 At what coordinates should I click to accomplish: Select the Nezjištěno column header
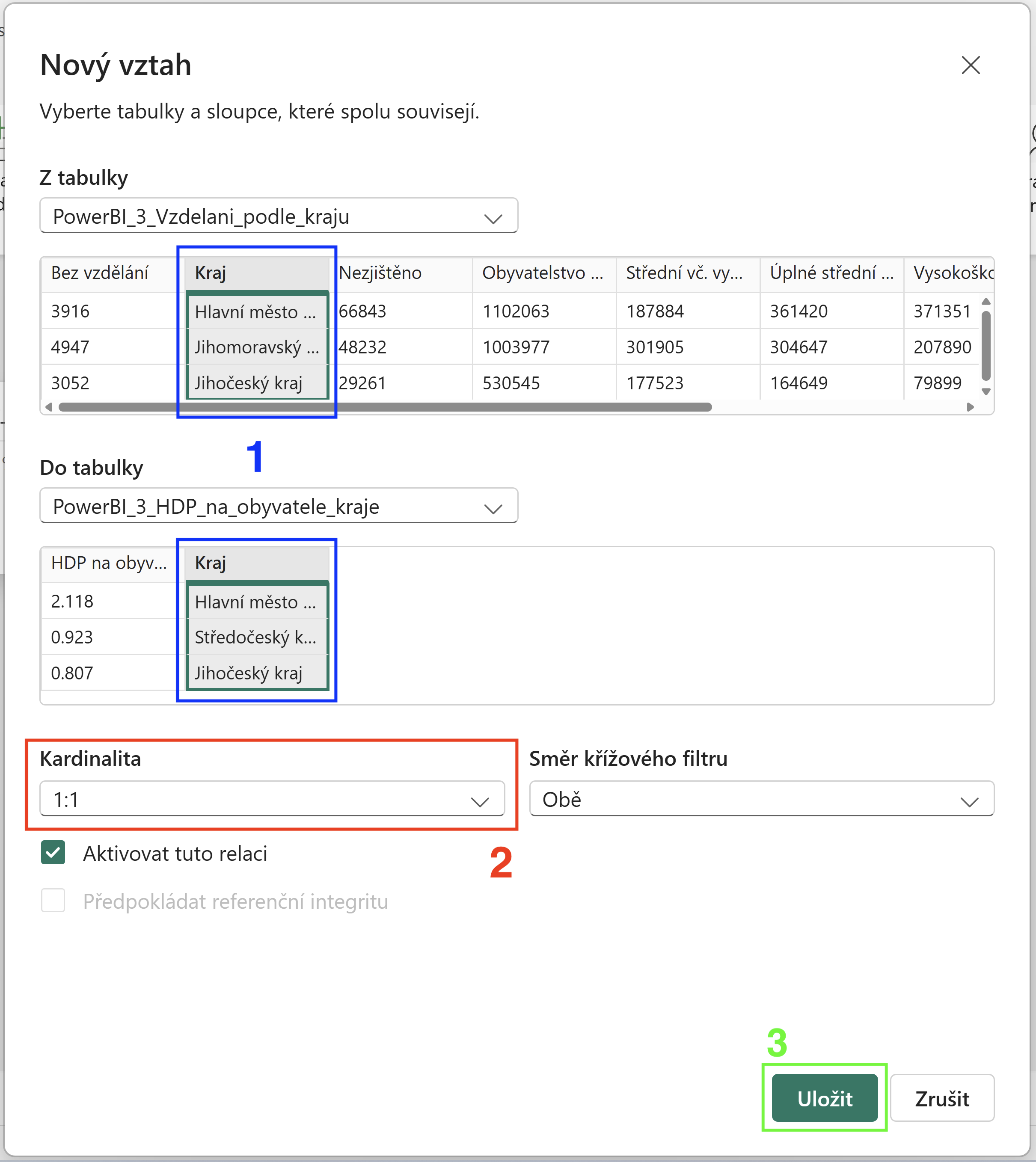point(401,274)
